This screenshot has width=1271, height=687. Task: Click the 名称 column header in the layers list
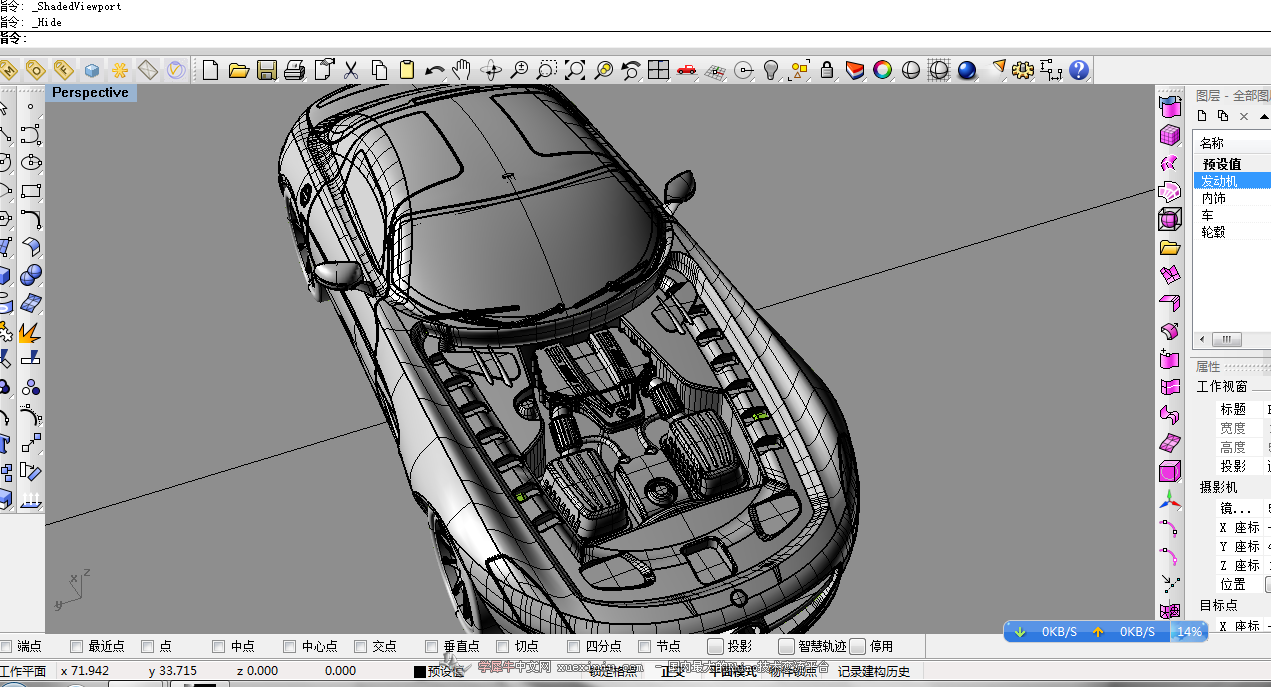pos(1232,143)
